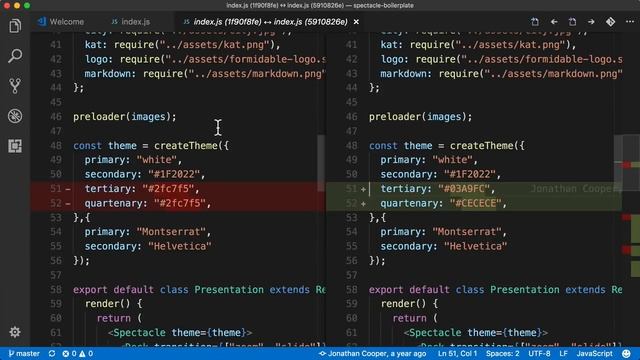The height and width of the screenshot is (360, 640).
Task: Click removed line 52 quartenary "#2fc7f5"
Action: (148, 203)
